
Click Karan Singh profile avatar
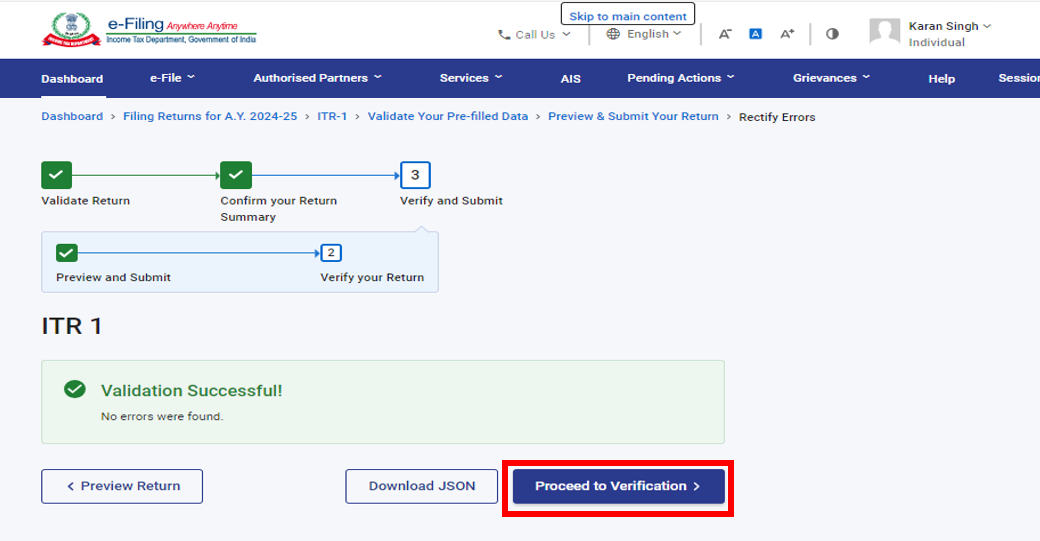pyautogui.click(x=884, y=32)
